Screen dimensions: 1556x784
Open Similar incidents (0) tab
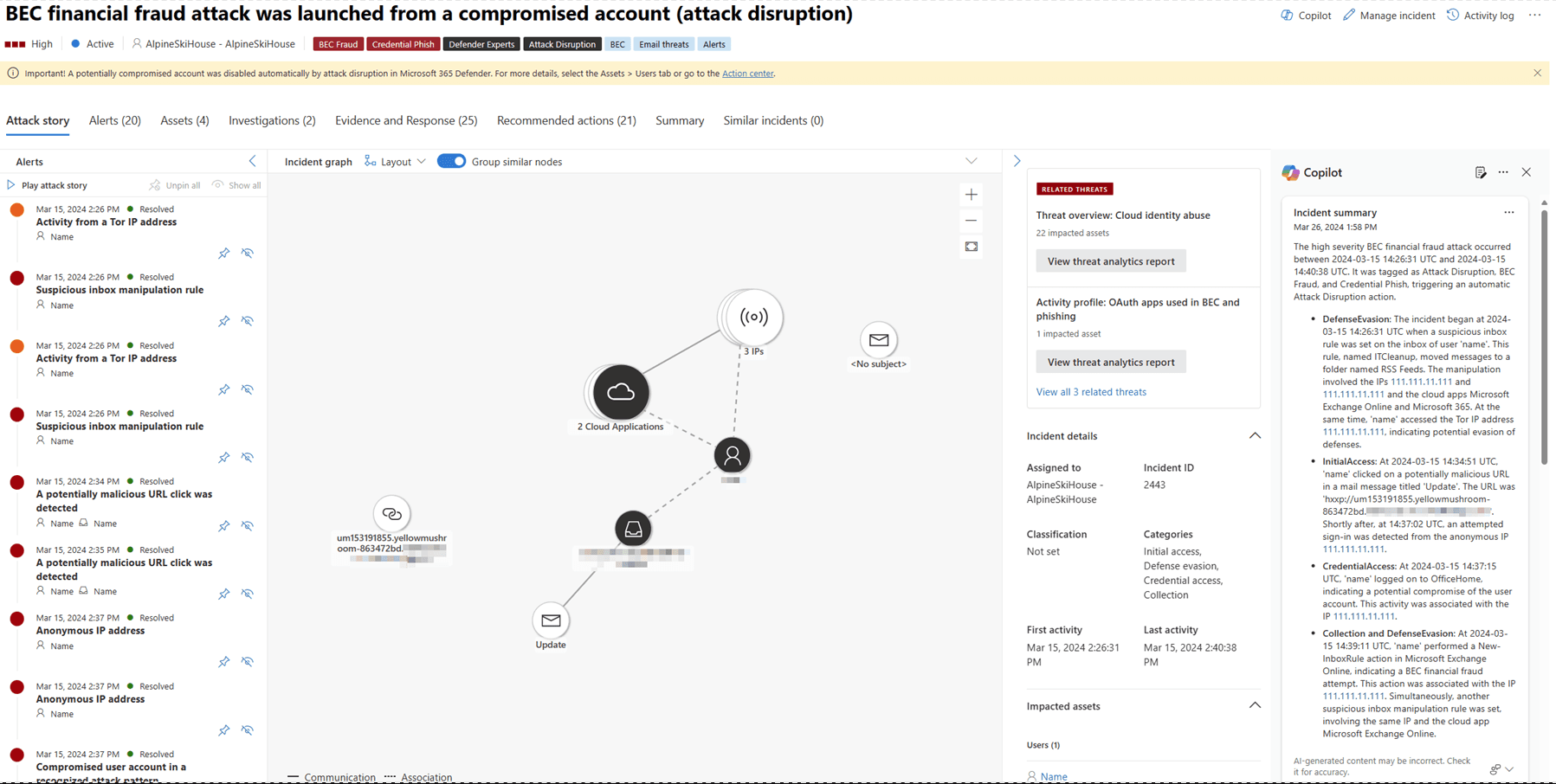click(773, 120)
